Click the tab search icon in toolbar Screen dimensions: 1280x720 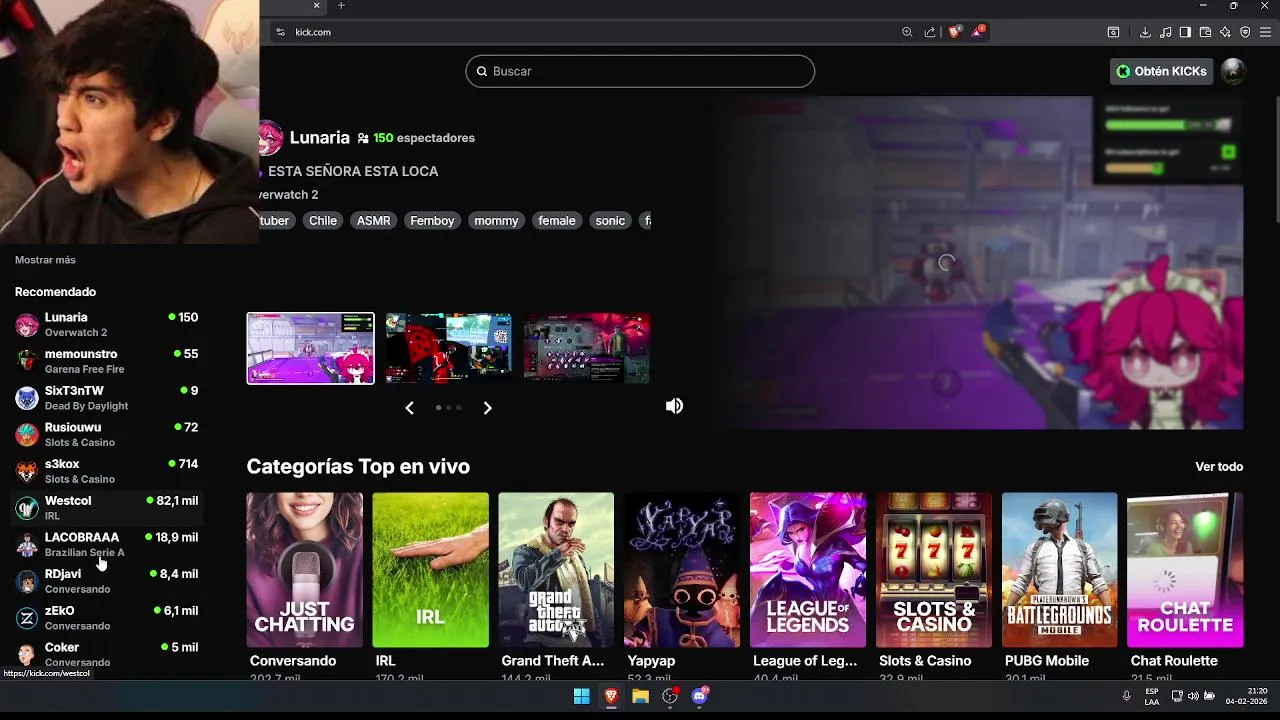[1113, 32]
